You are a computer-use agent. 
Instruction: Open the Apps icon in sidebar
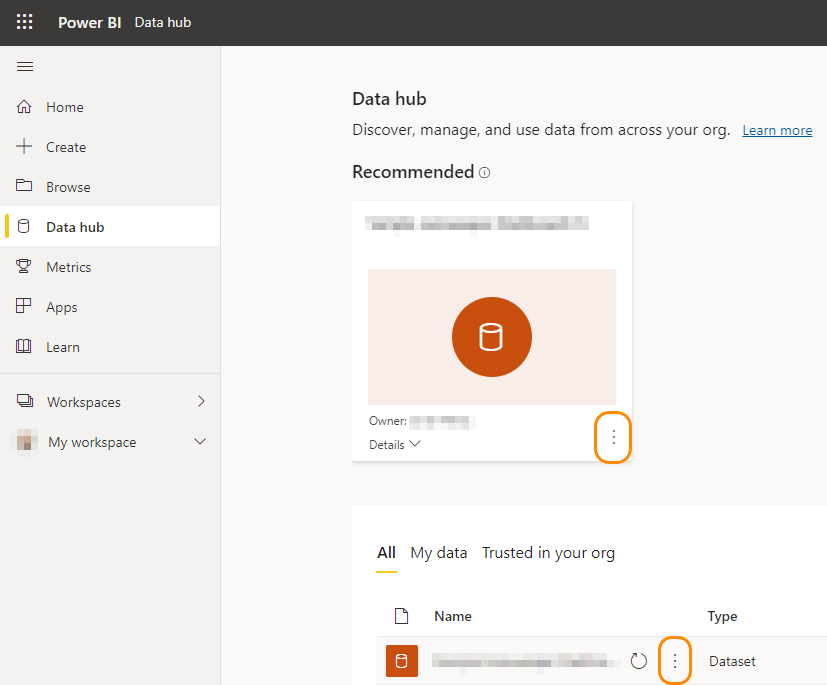coord(25,307)
